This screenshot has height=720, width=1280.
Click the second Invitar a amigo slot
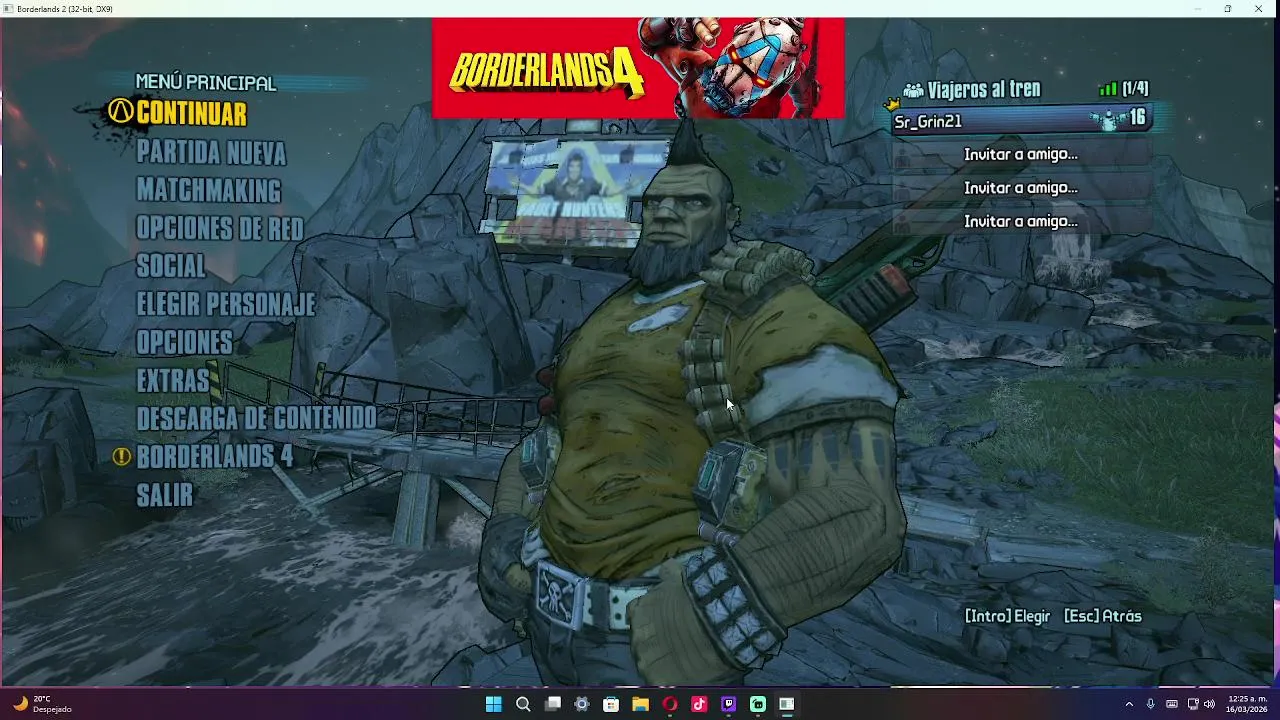tap(1020, 188)
